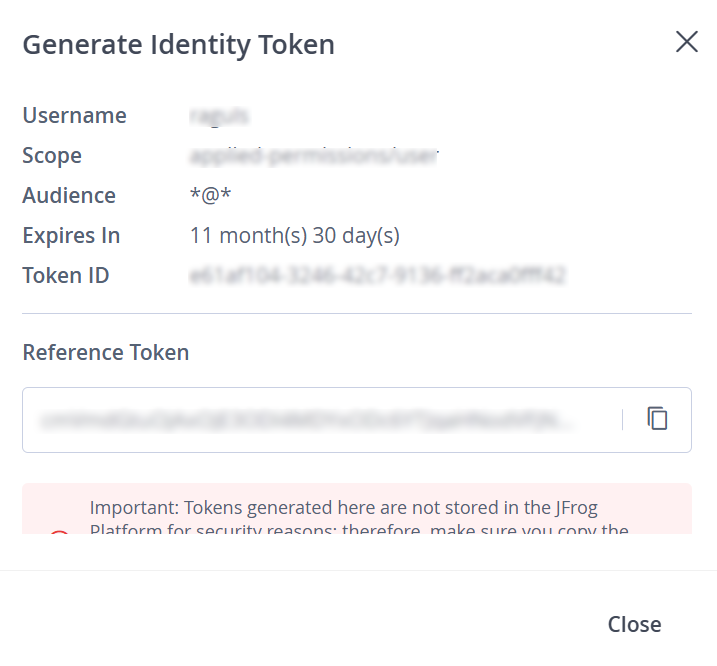Click inside the Reference Token field
The width and height of the screenshot is (717, 666).
click(x=320, y=420)
